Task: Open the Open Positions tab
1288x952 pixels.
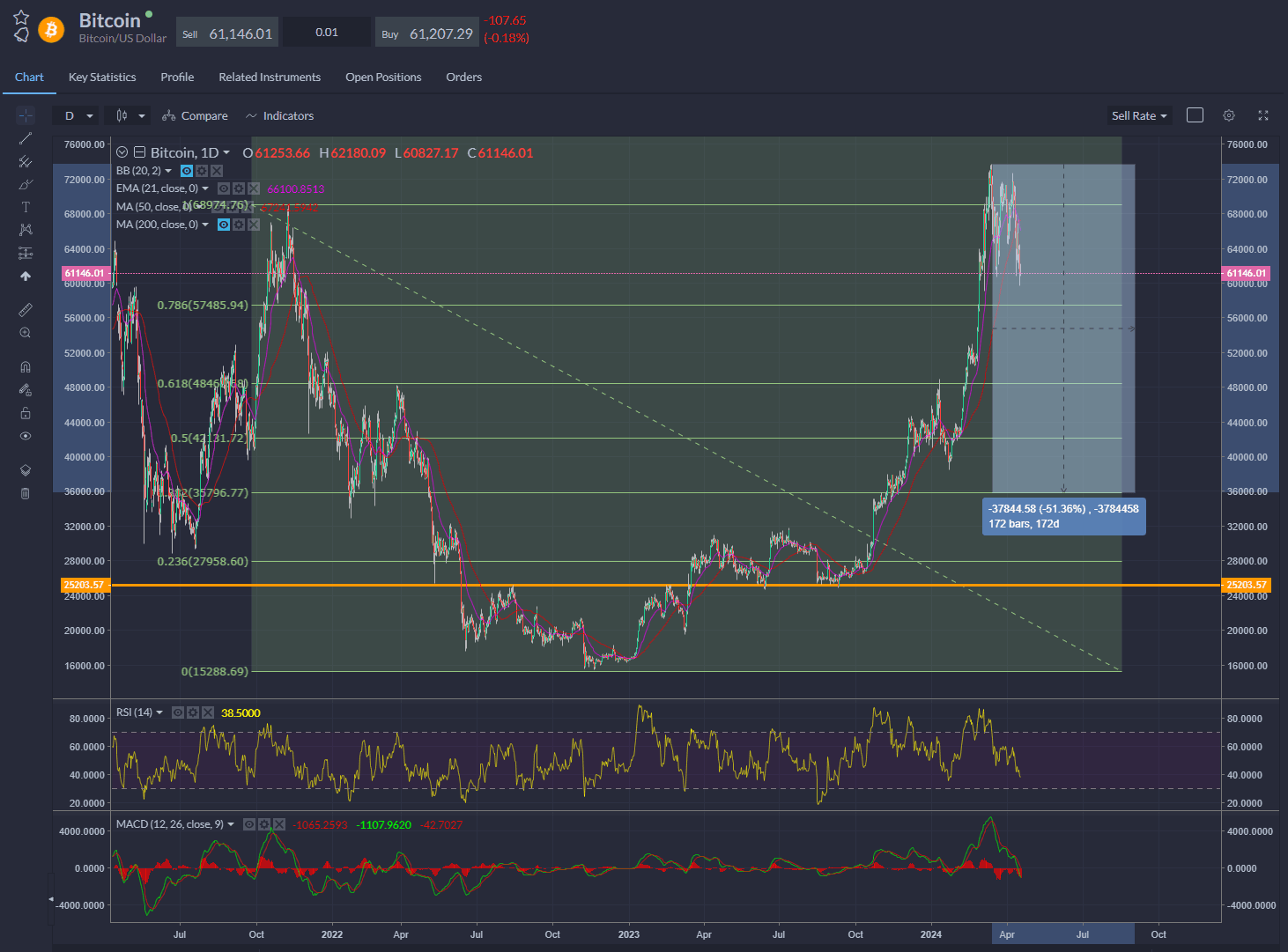Action: point(383,77)
